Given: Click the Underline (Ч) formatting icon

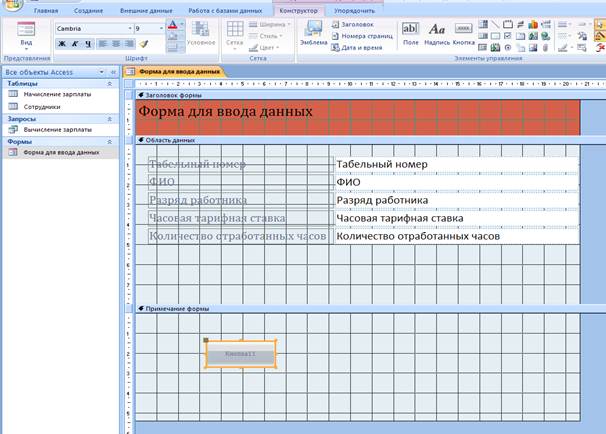Looking at the screenshot, I should [88, 44].
